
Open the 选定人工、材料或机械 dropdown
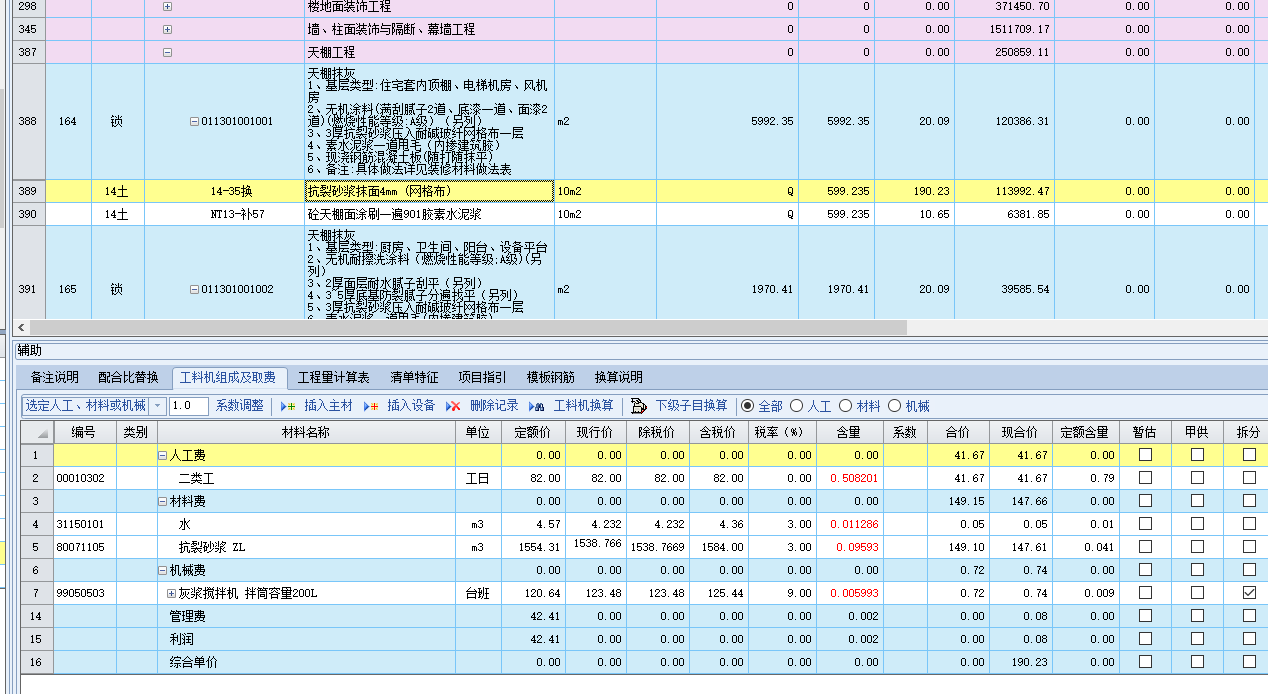click(158, 406)
